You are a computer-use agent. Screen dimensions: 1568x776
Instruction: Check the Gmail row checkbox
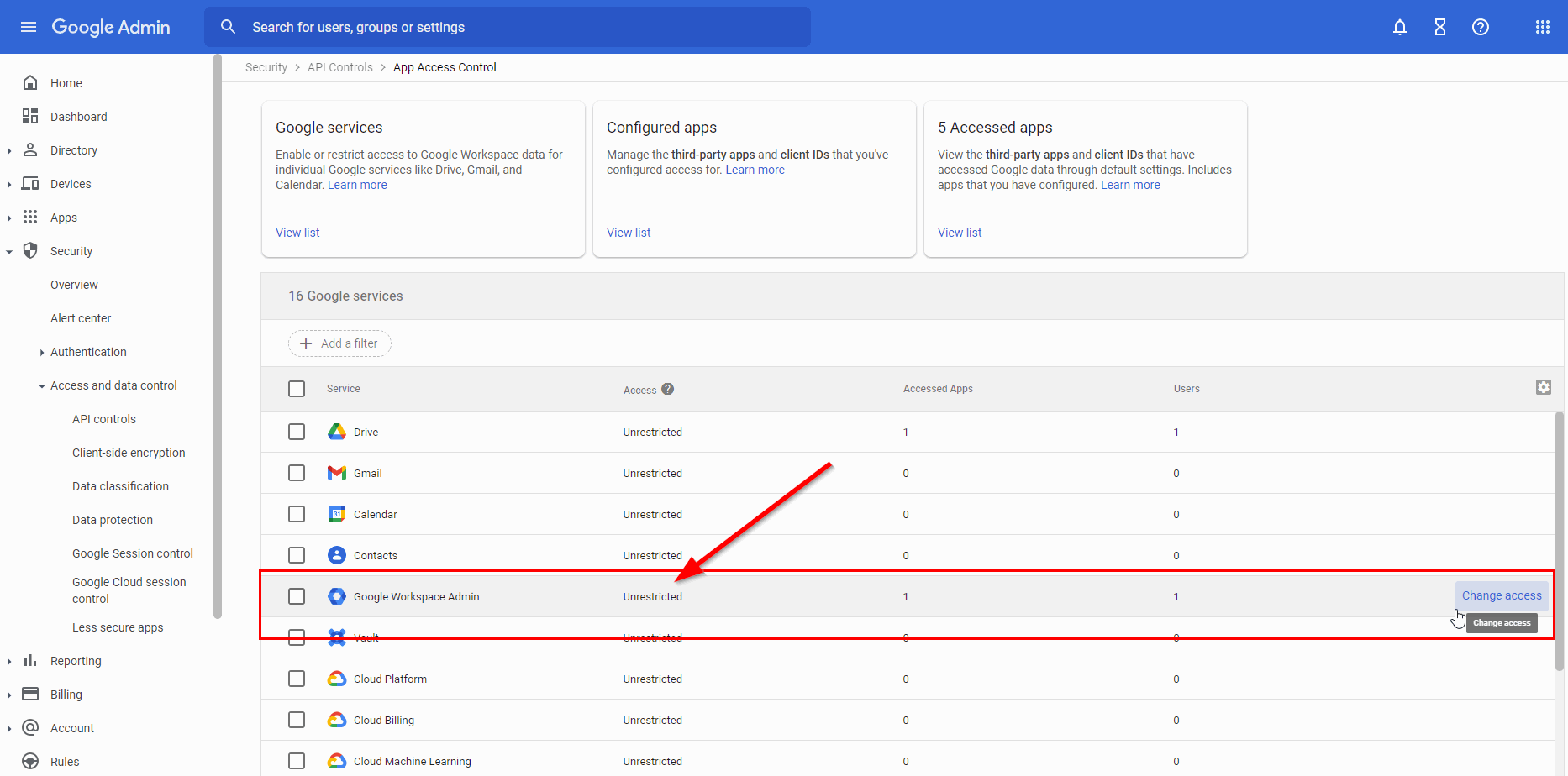pos(297,472)
